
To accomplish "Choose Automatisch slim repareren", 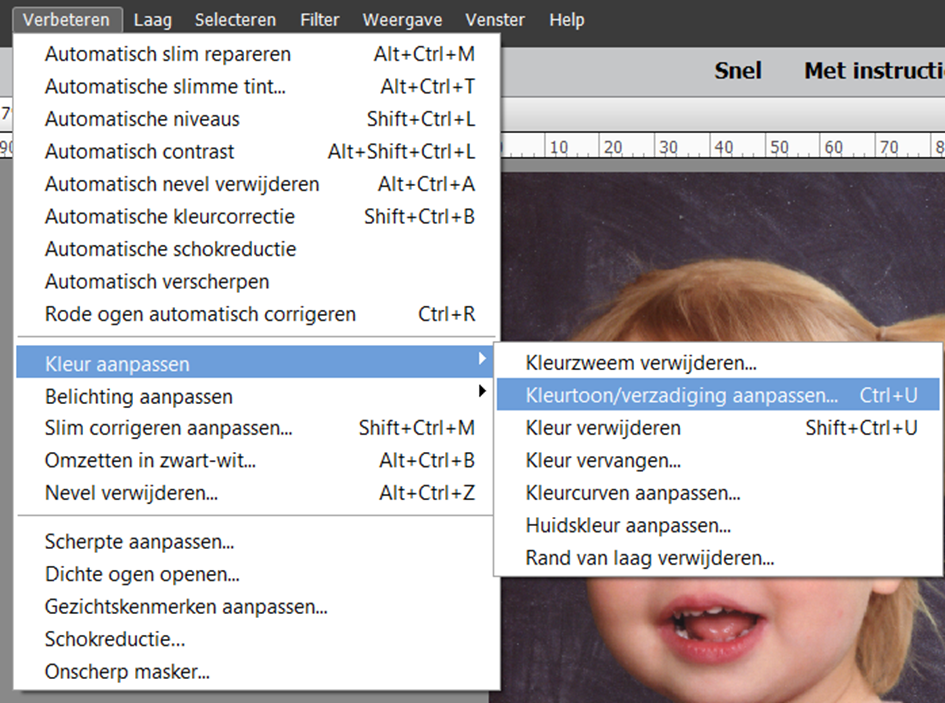I will tap(168, 54).
